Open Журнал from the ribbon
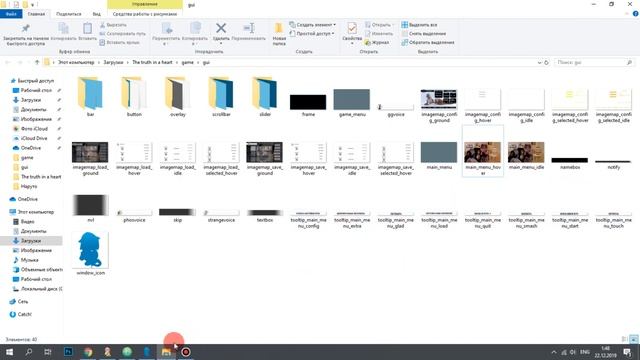This screenshot has height=360, width=640. click(x=376, y=42)
